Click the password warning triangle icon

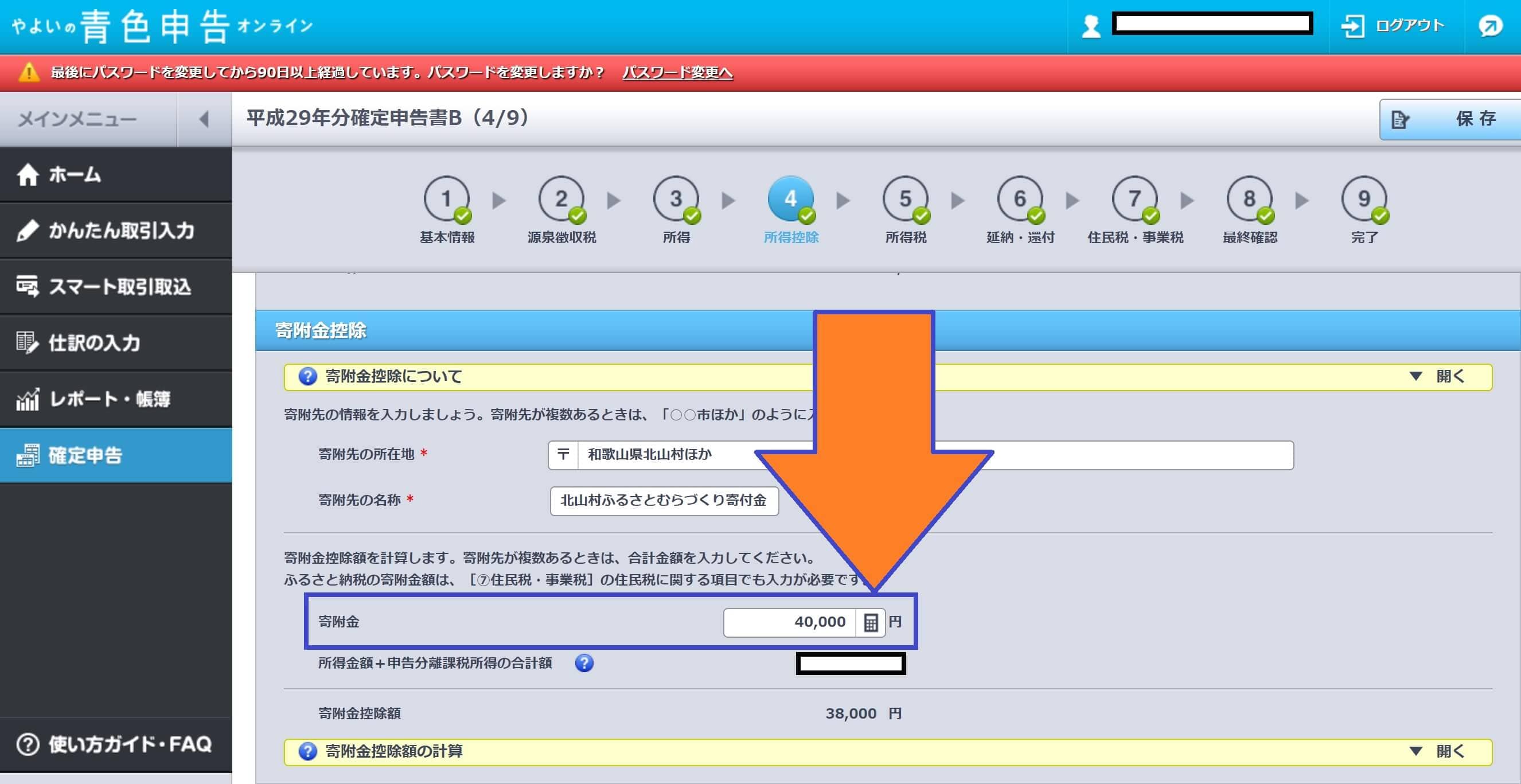point(28,72)
